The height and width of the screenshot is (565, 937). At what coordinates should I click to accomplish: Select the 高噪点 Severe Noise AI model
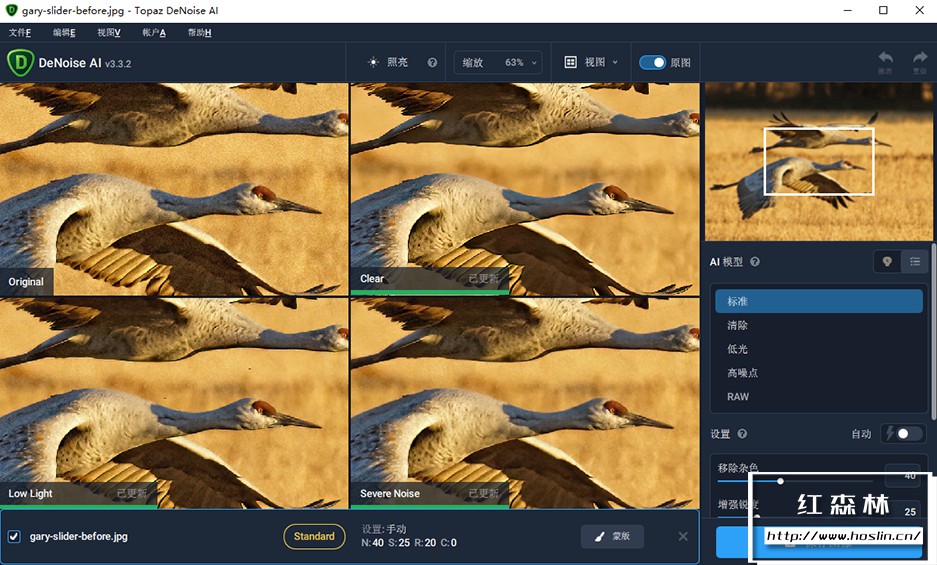(819, 373)
